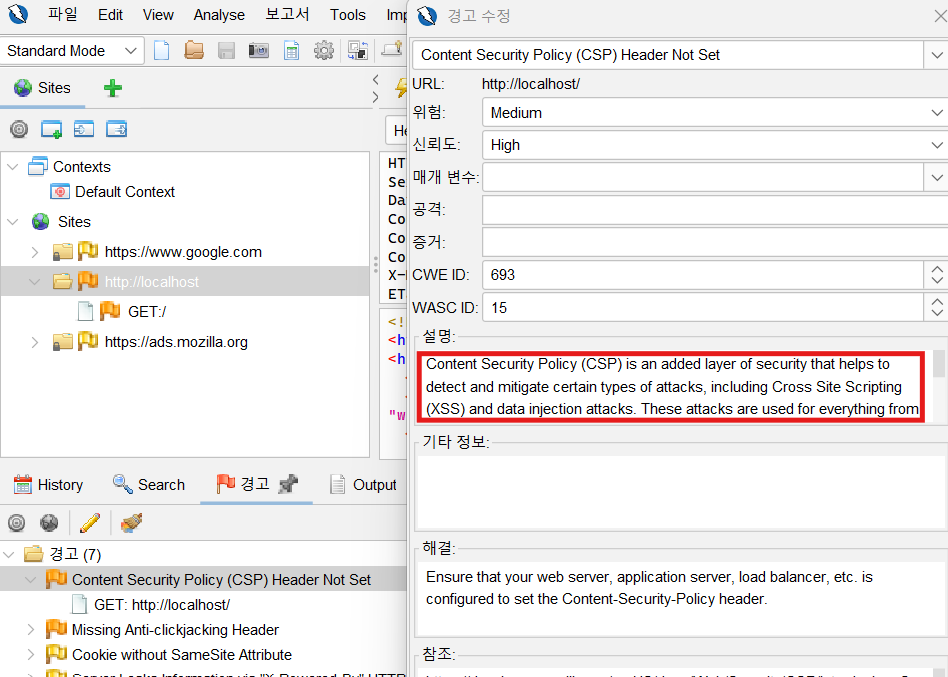948x677 pixels.
Task: Click the broom Delete All Alerts icon
Action: click(x=131, y=523)
